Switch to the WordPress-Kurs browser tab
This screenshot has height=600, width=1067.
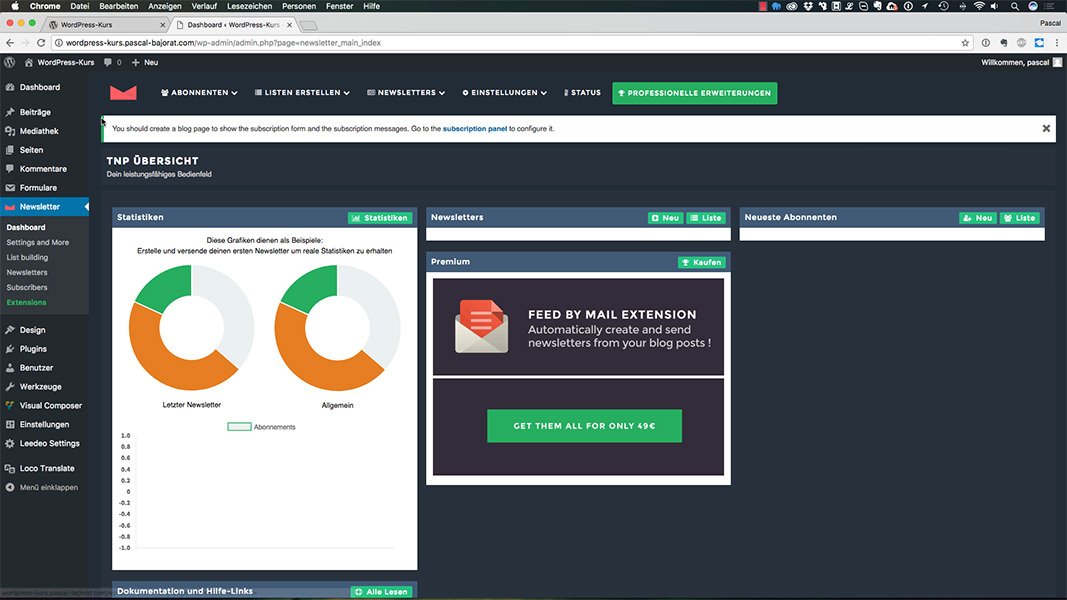[105, 24]
